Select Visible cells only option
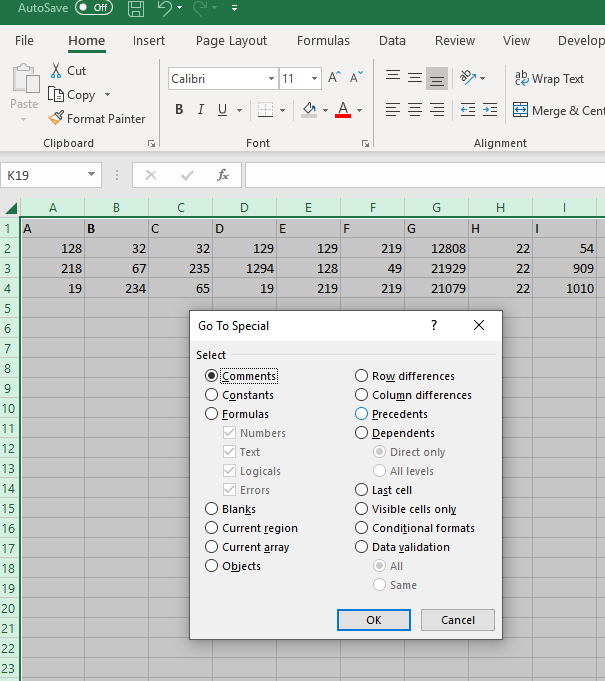Screen dimensions: 605x681 361,509
